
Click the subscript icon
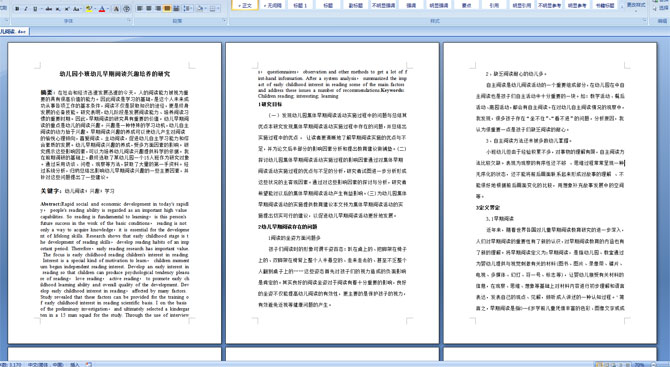[58, 9]
